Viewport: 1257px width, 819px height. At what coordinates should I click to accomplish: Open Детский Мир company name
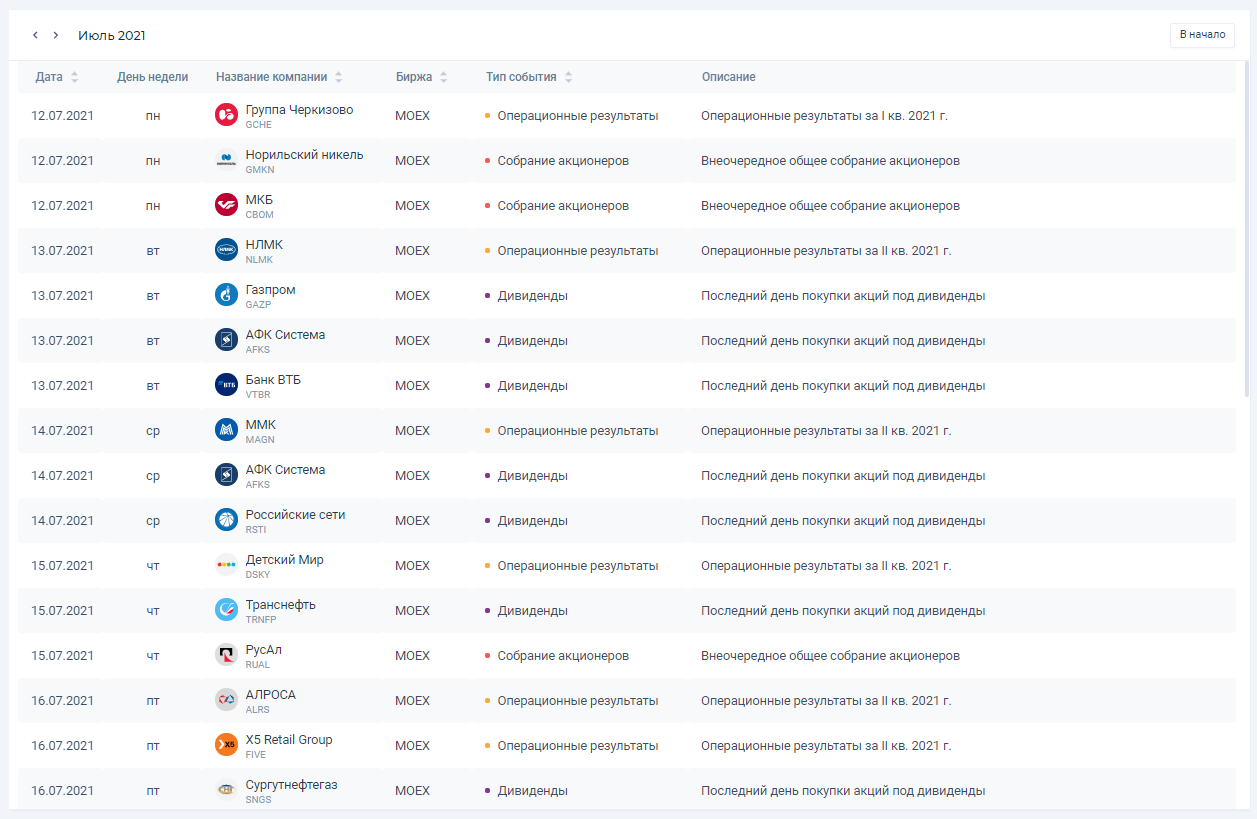[284, 560]
